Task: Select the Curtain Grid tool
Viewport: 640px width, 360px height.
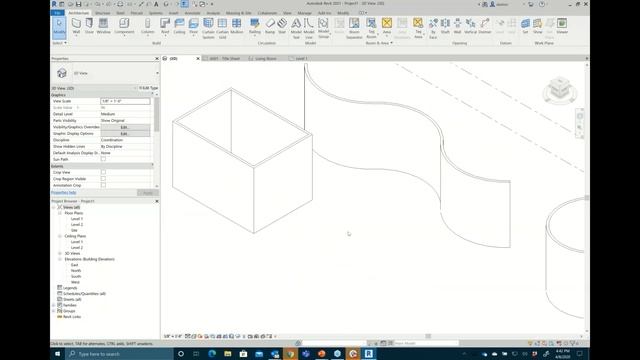Action: tap(222, 28)
